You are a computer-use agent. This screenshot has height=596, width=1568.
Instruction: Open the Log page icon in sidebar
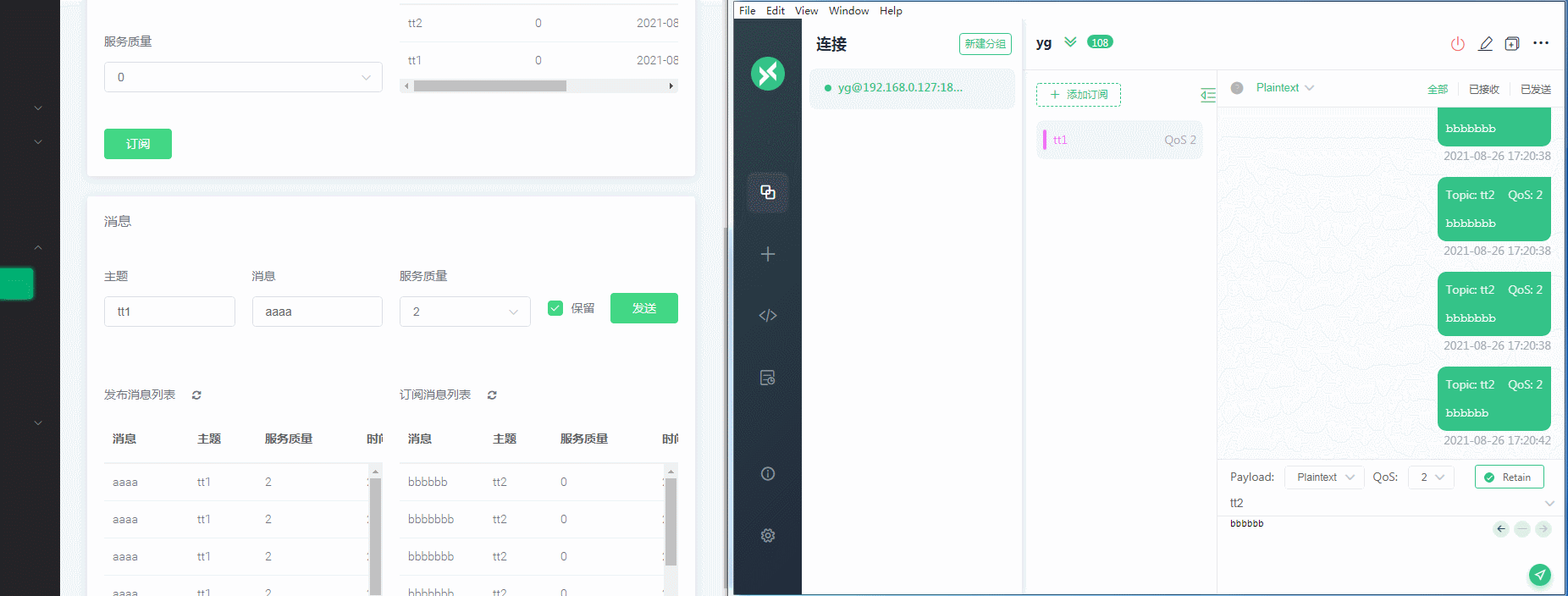point(768,378)
